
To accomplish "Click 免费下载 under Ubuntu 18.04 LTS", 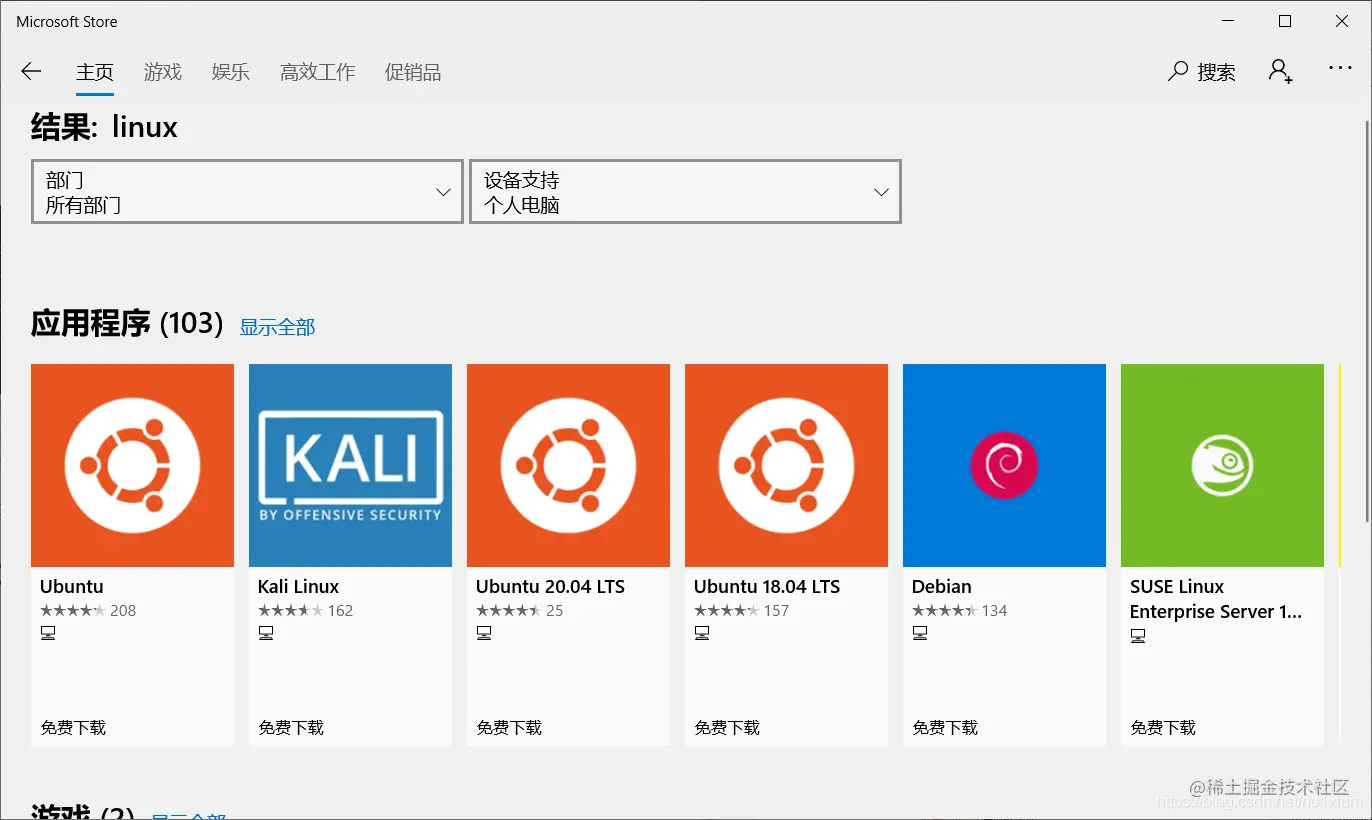I will pos(727,727).
